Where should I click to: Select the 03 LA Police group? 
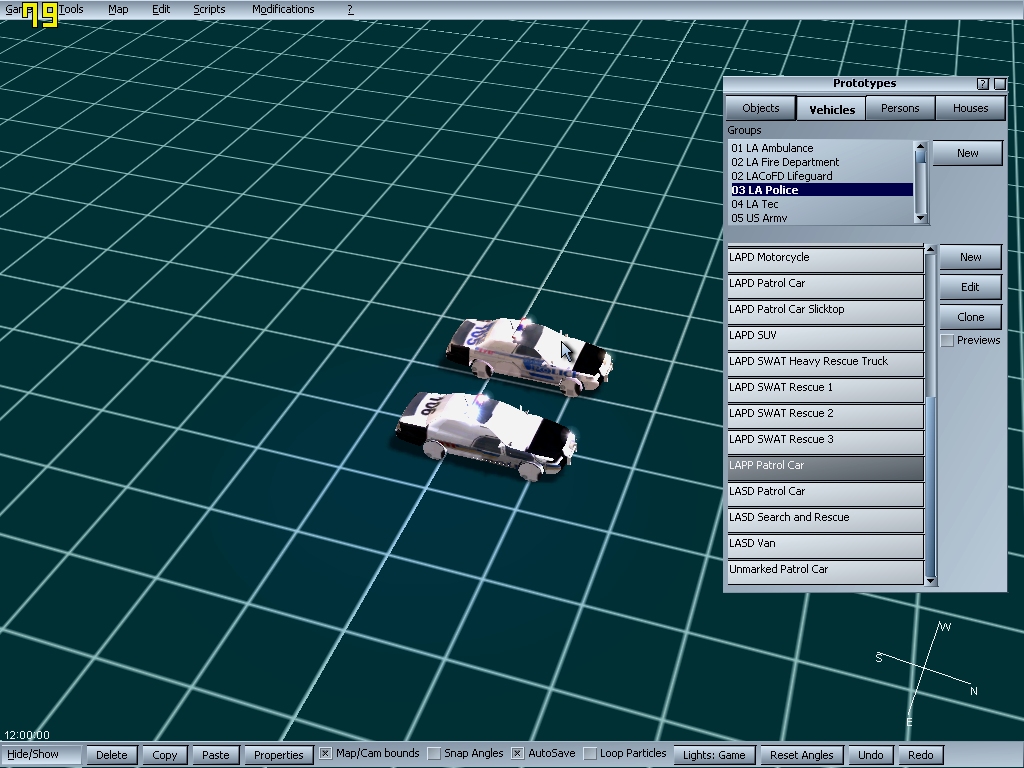click(x=822, y=190)
